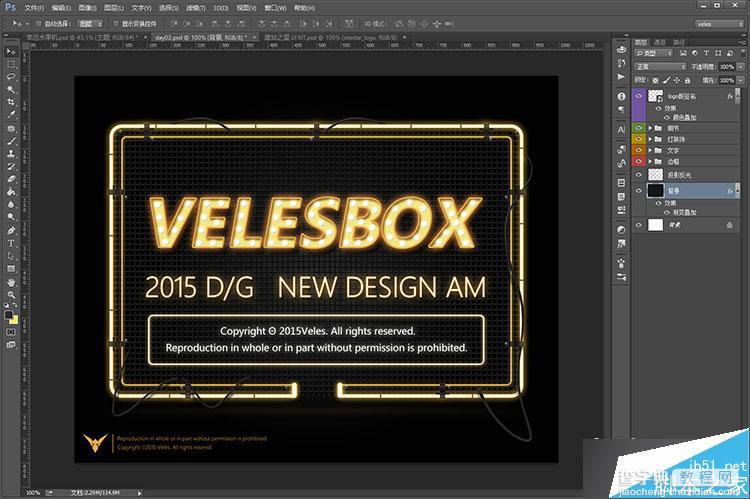Click the lock all padlock icon
This screenshot has width=750, height=499.
pyautogui.click(x=687, y=80)
